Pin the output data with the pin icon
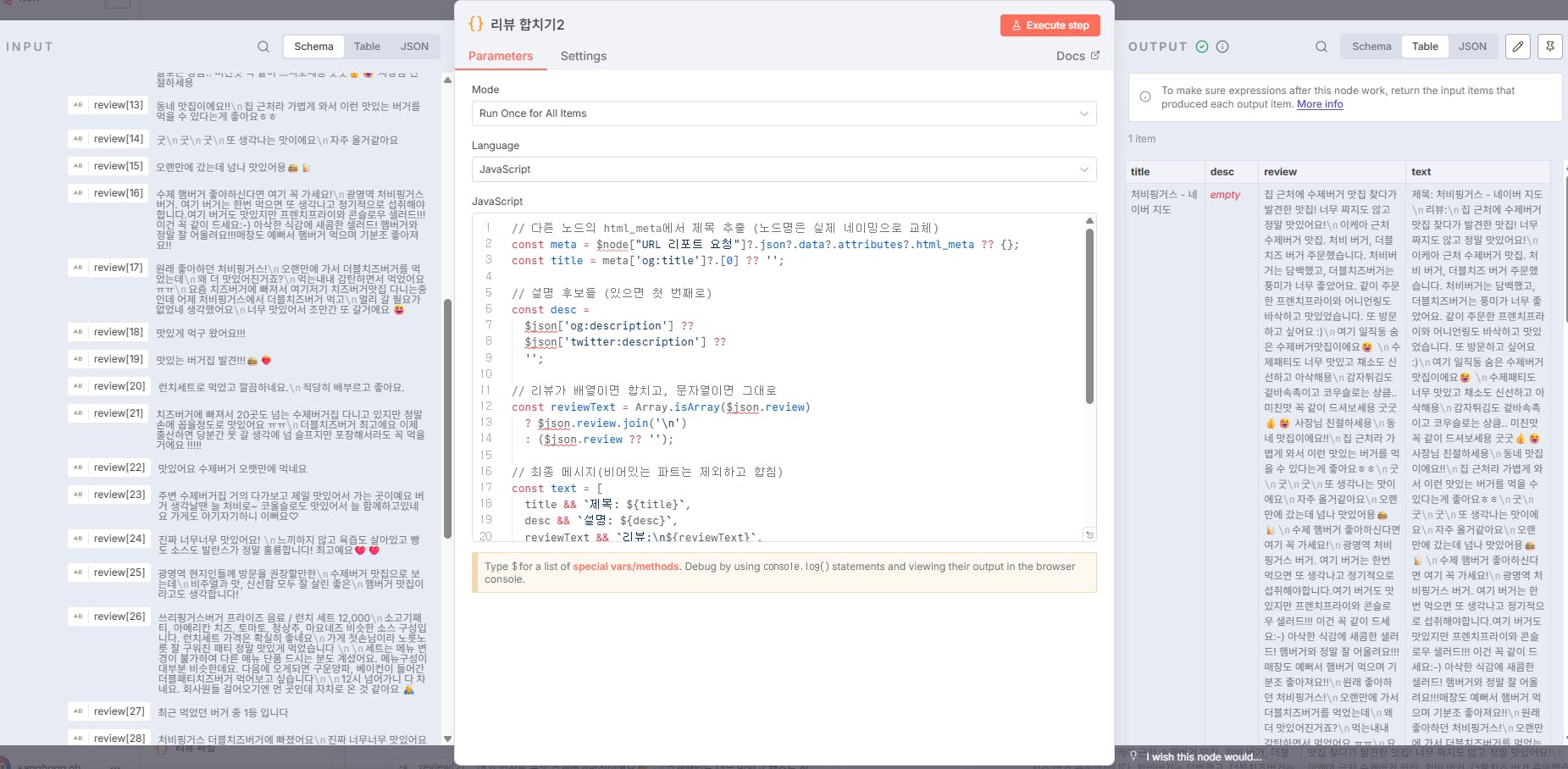 [1550, 47]
